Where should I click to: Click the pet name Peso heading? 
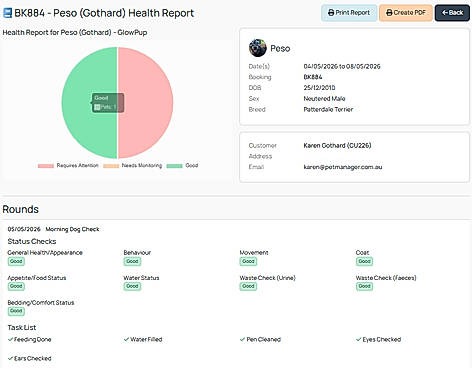pos(280,48)
